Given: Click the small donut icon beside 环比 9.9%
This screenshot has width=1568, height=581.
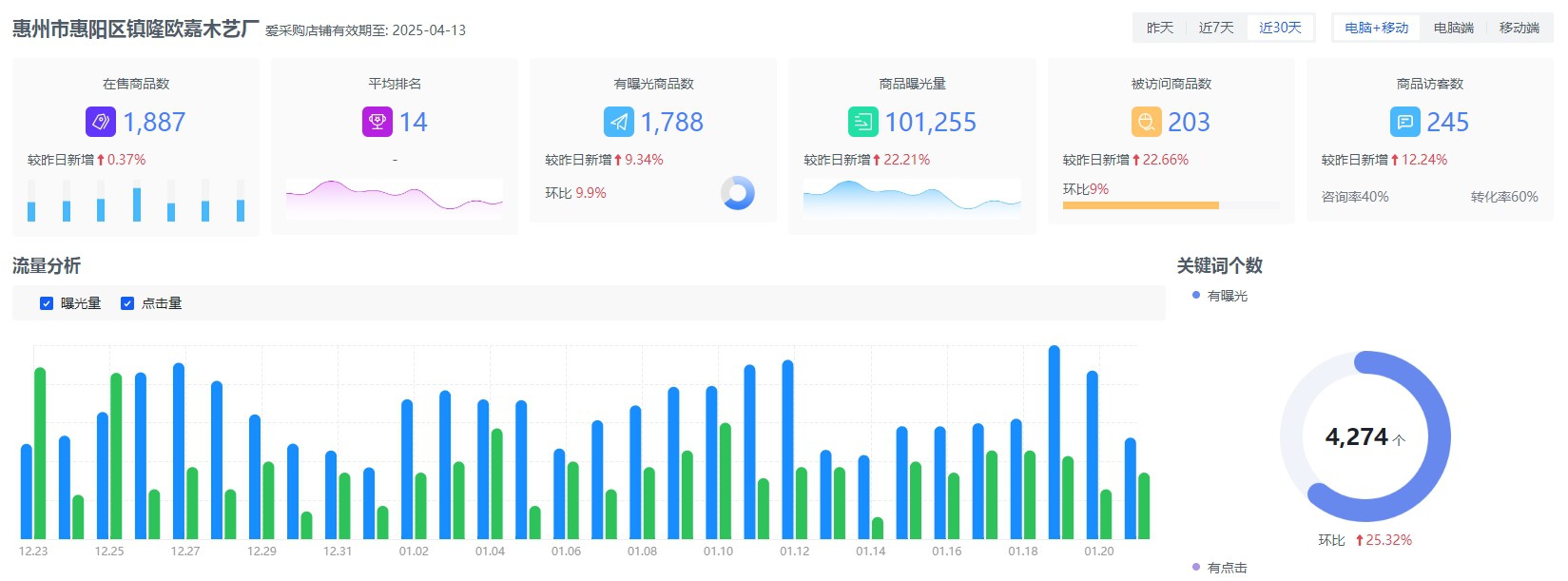Looking at the screenshot, I should click(x=738, y=193).
